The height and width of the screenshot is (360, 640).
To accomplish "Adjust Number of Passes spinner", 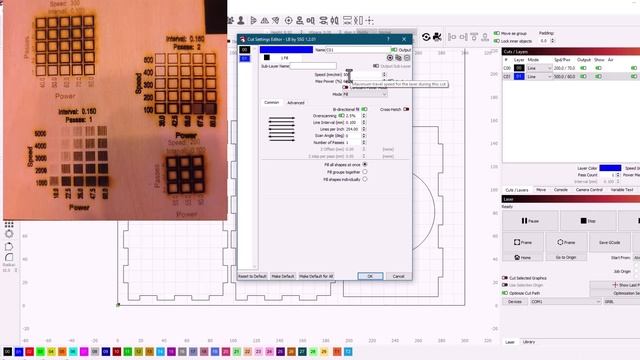I will (364, 142).
